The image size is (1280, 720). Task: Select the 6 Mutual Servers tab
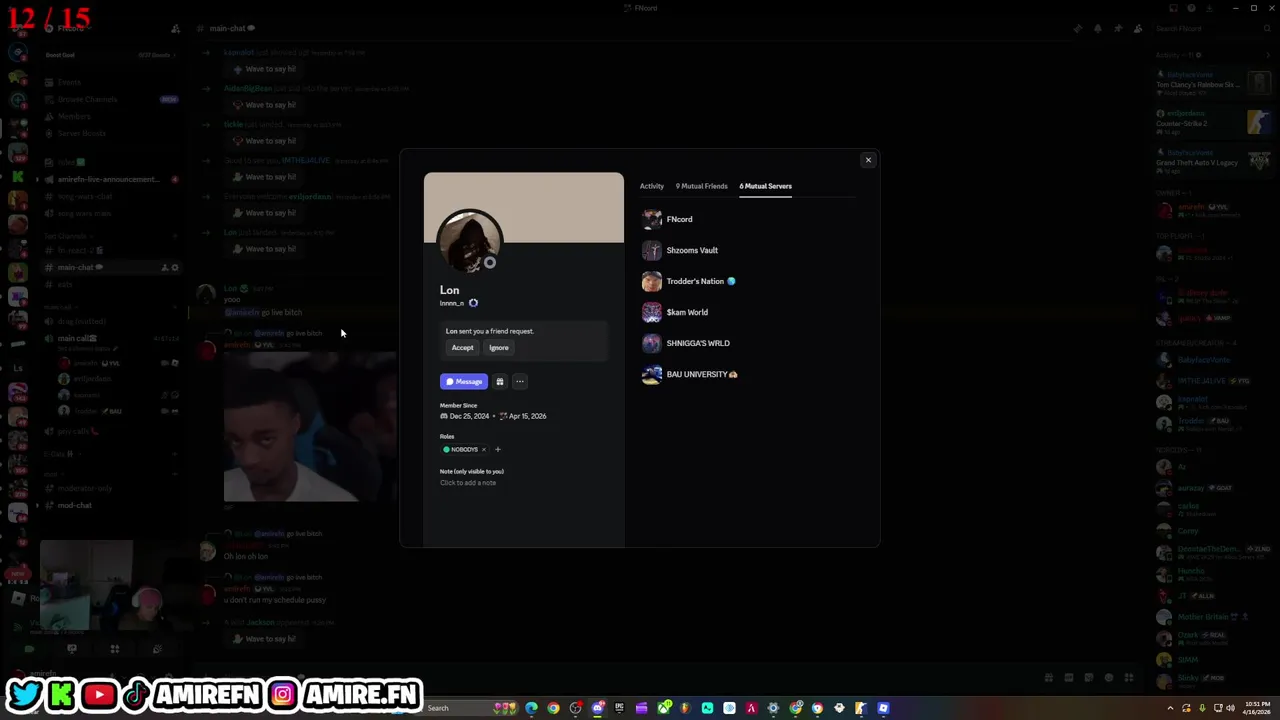(765, 186)
